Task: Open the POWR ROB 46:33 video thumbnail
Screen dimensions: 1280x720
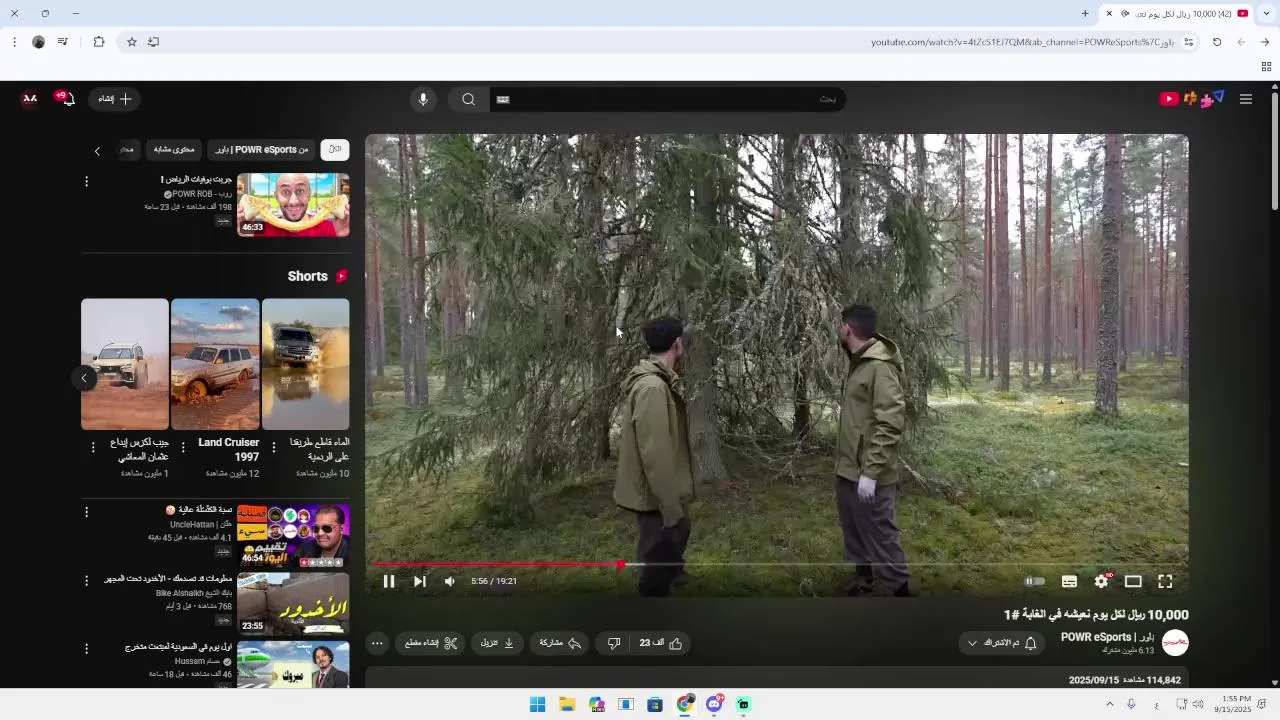Action: coord(293,205)
